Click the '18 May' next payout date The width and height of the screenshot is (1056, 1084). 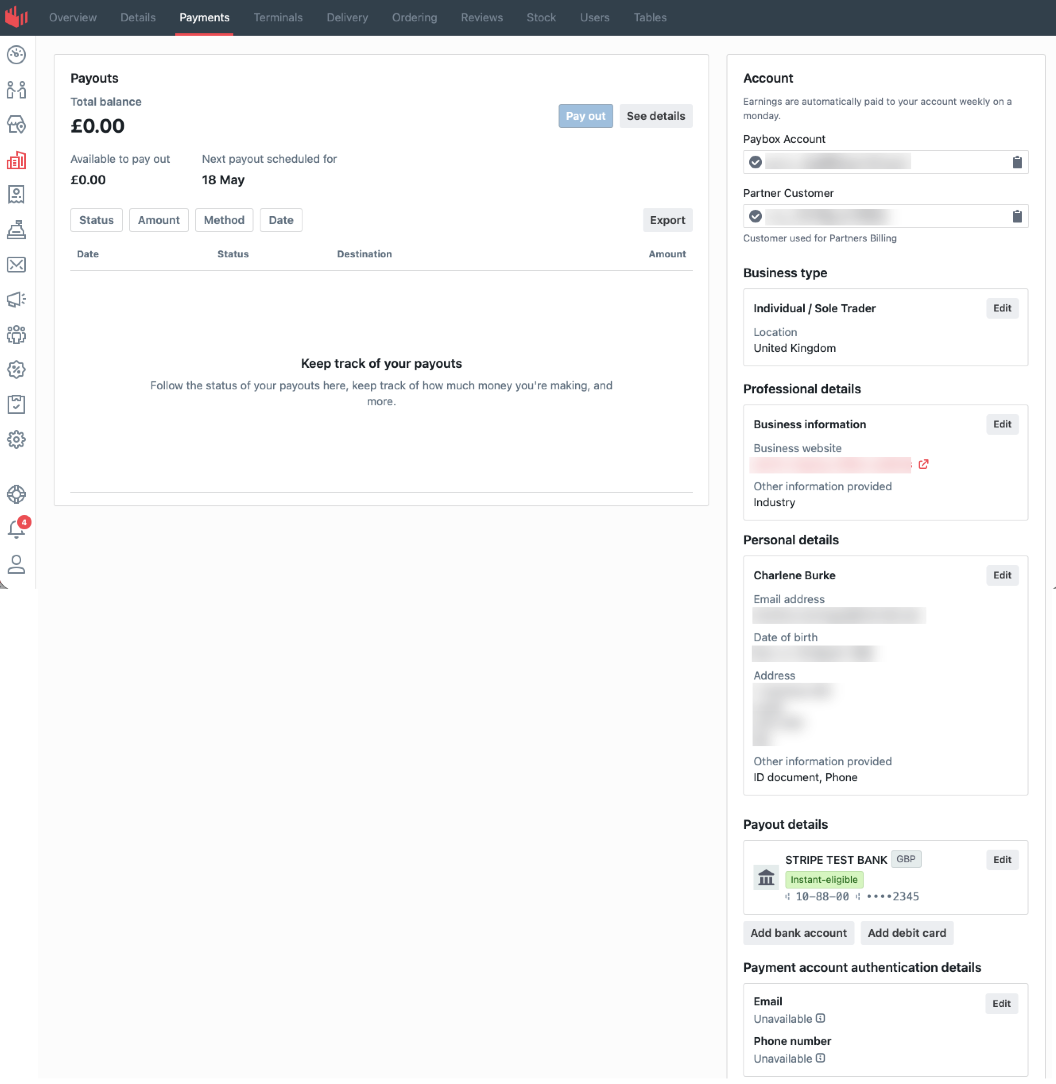click(x=223, y=180)
